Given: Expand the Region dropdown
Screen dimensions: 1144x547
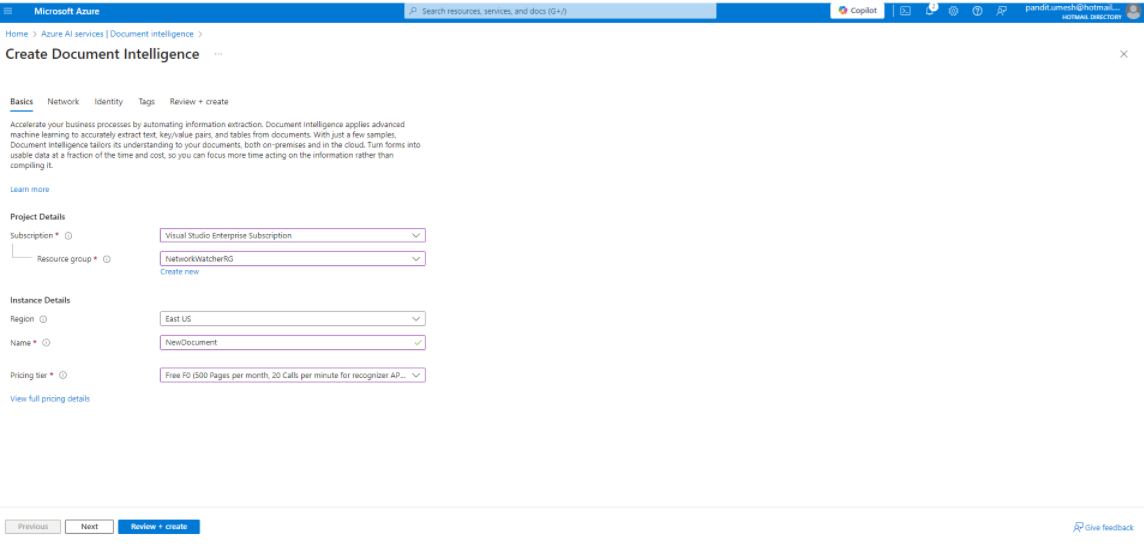Looking at the screenshot, I should coord(293,319).
